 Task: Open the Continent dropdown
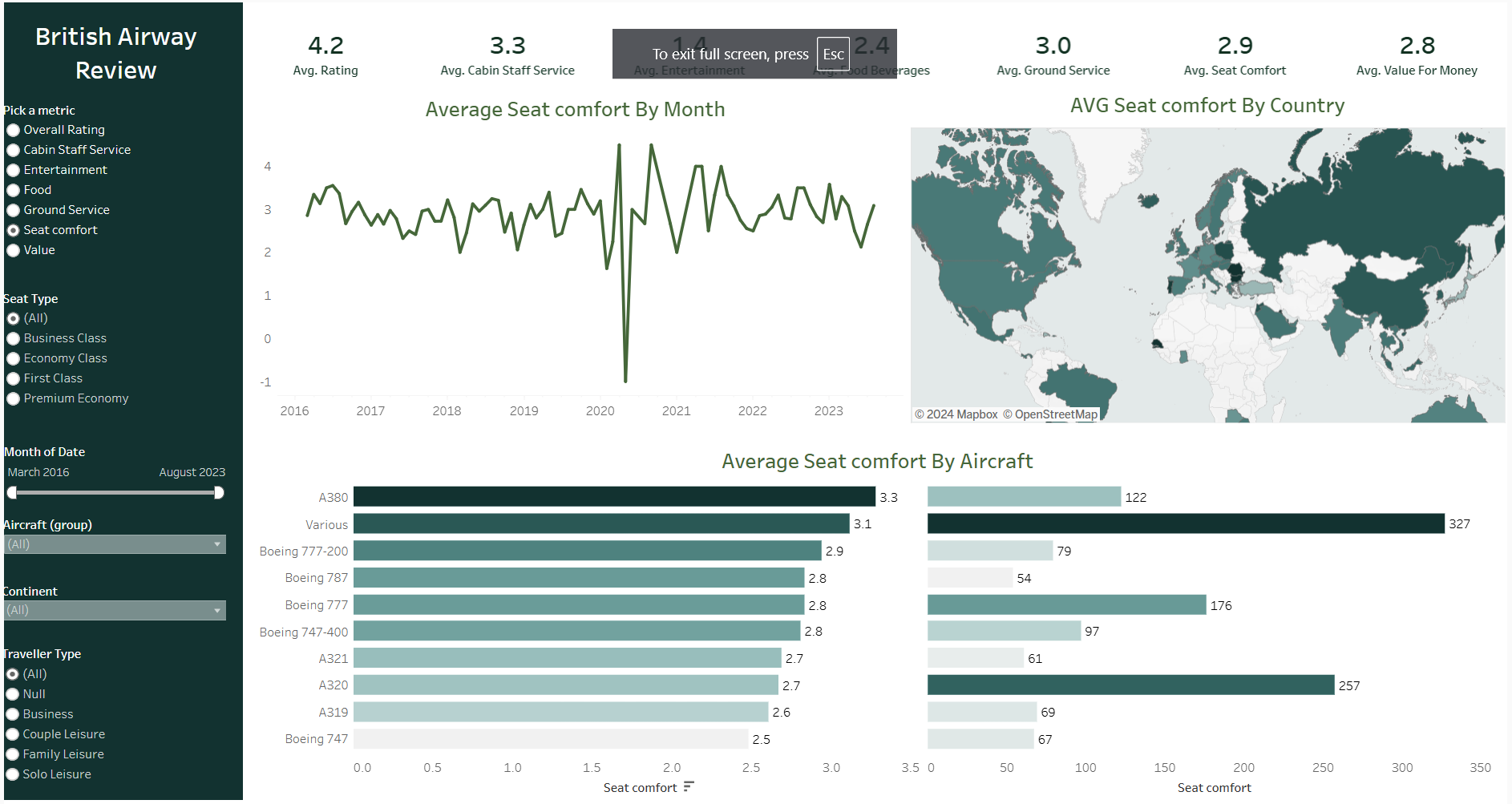pos(115,610)
